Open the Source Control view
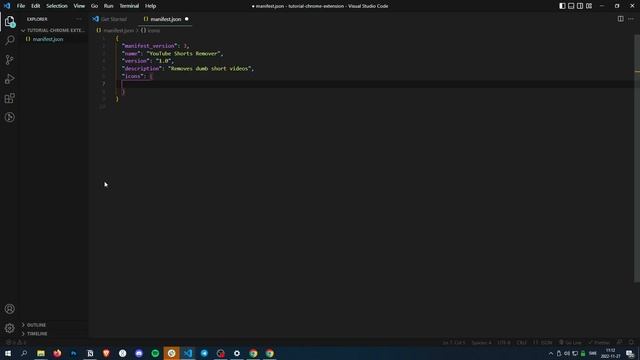The width and height of the screenshot is (640, 360). pyautogui.click(x=10, y=60)
